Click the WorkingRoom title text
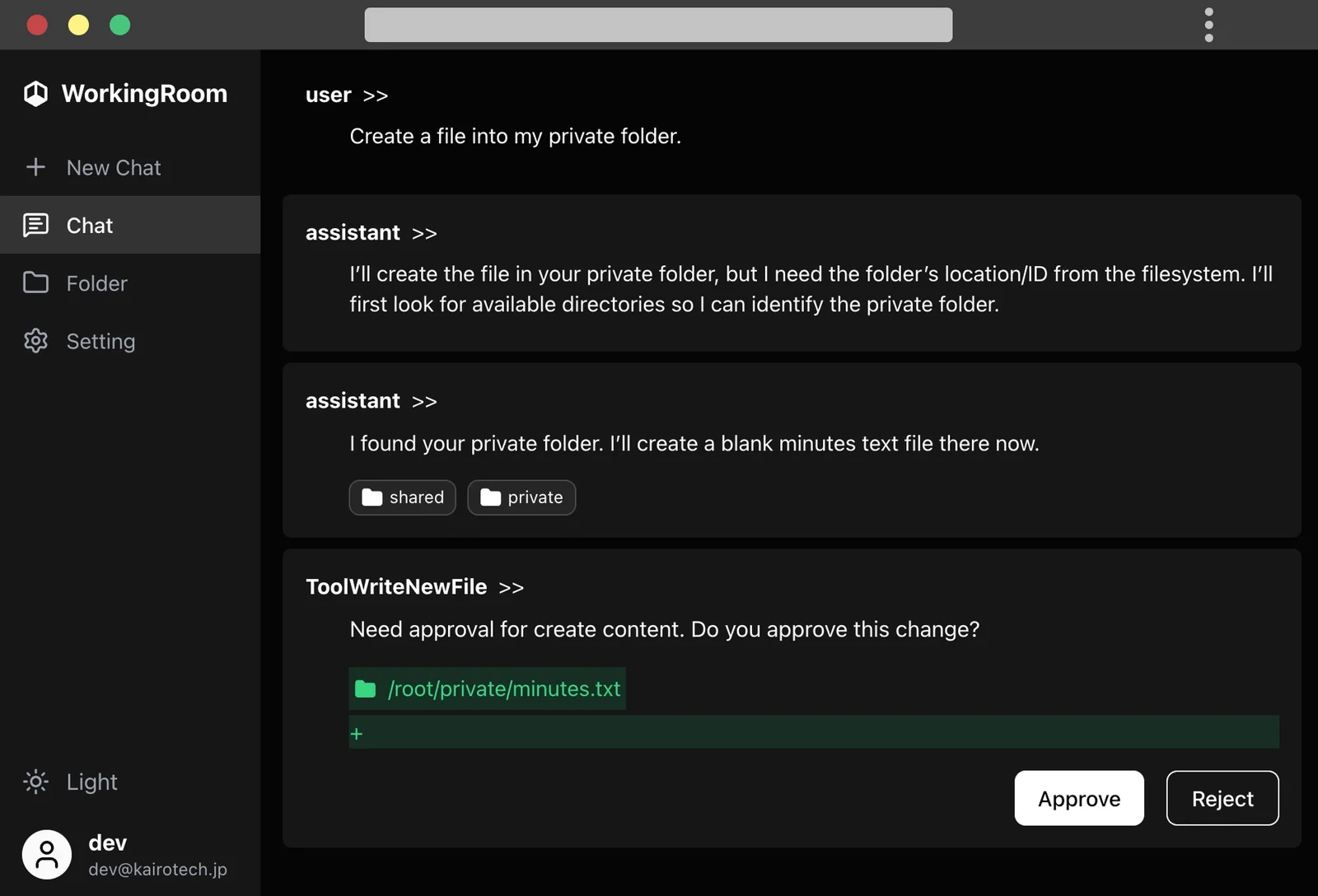Screen dimensions: 1318x896 pyautogui.click(x=144, y=94)
